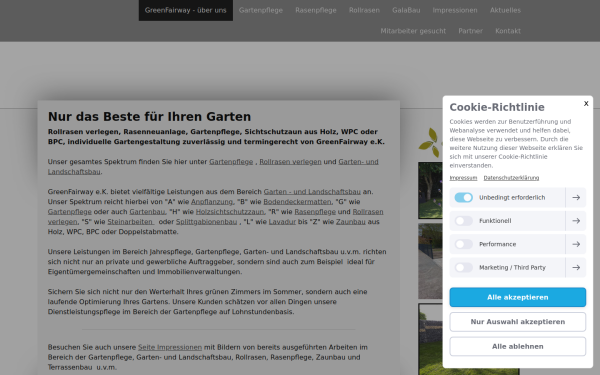Viewport: 600px width, 375px height.
Task: Open the top garden photo thumbnail
Action: (x=430, y=190)
